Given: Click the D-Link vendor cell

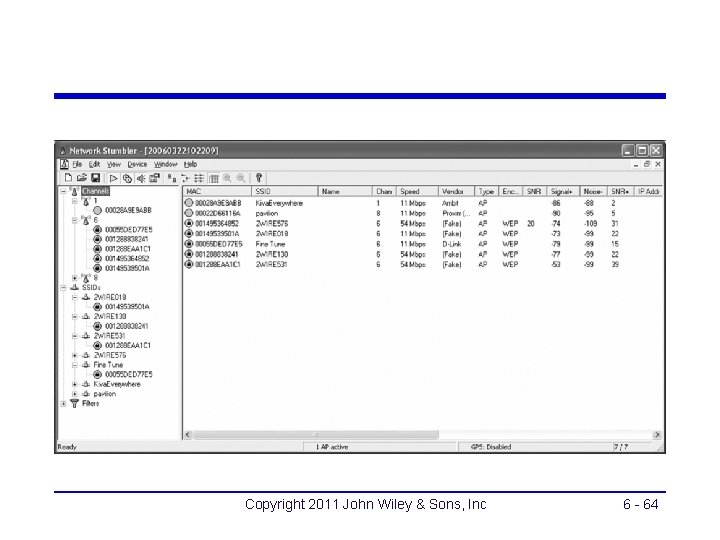Looking at the screenshot, I should (451, 244).
